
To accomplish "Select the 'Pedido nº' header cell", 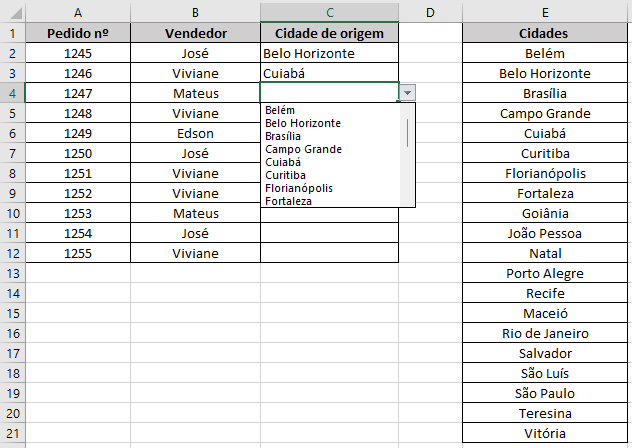I will (x=77, y=33).
